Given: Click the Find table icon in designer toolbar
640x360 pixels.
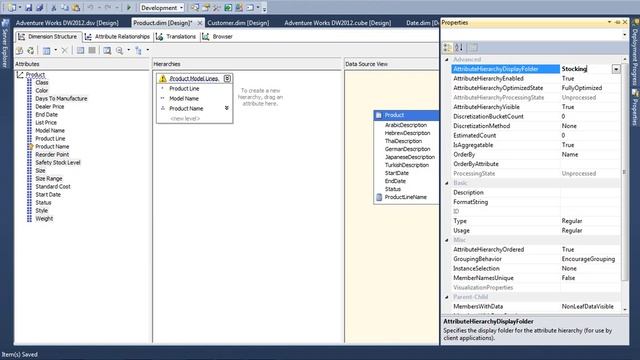Looking at the screenshot, I should coord(107,50).
